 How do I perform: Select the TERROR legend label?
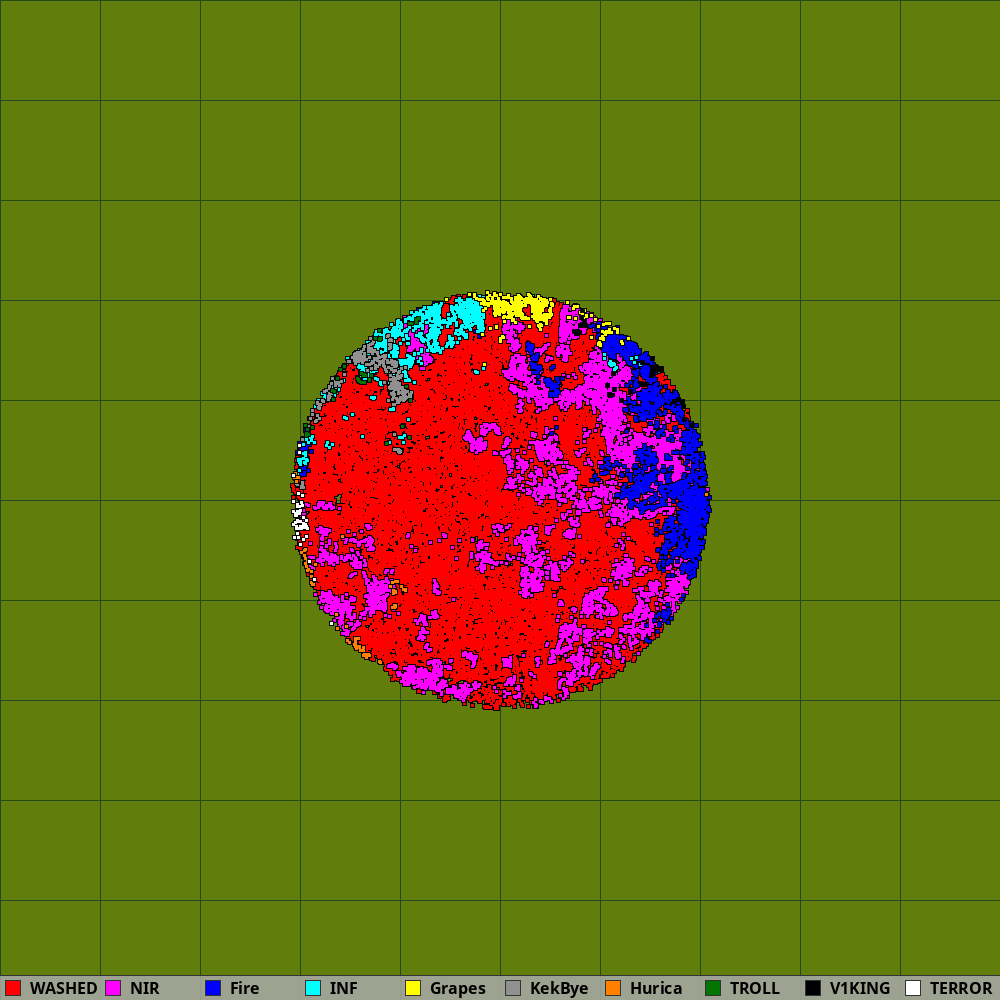(x=960, y=988)
